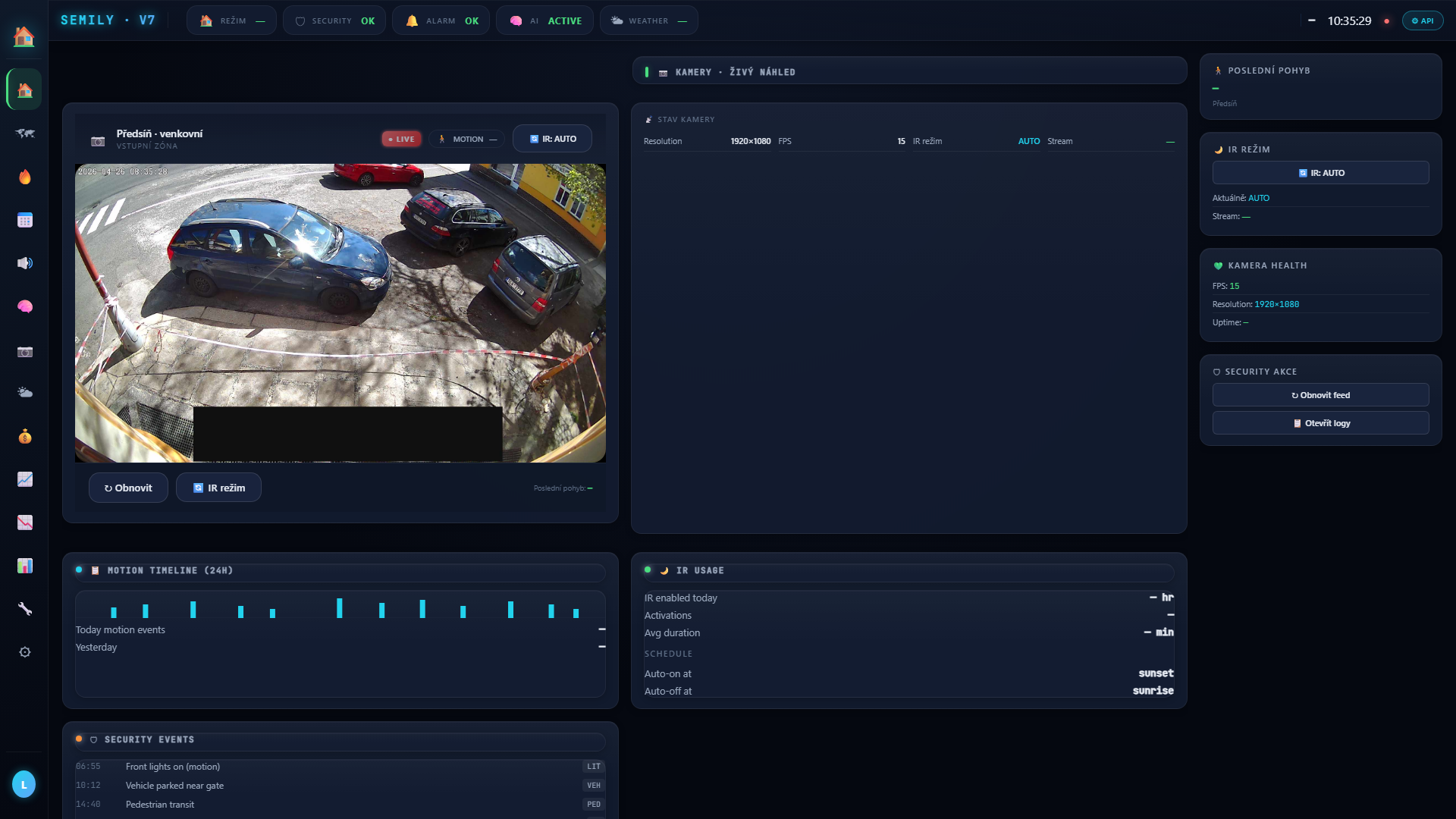Click the LIT tag in security events

594,767
